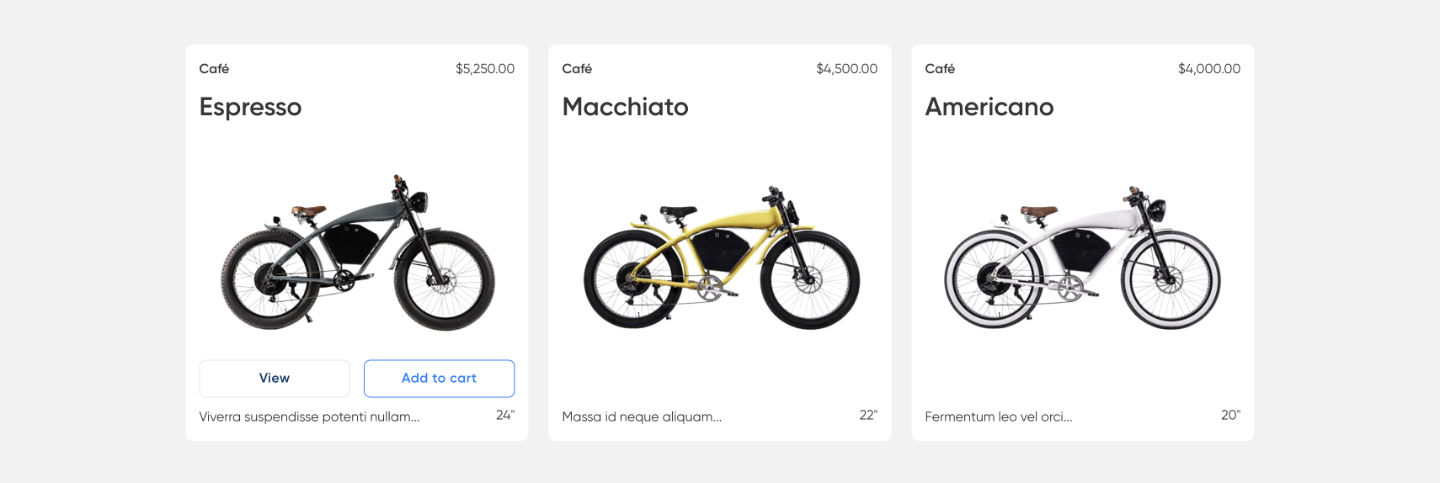Click the Fermentum leo vel orci description
The image size is (1440, 483).
coord(998,417)
